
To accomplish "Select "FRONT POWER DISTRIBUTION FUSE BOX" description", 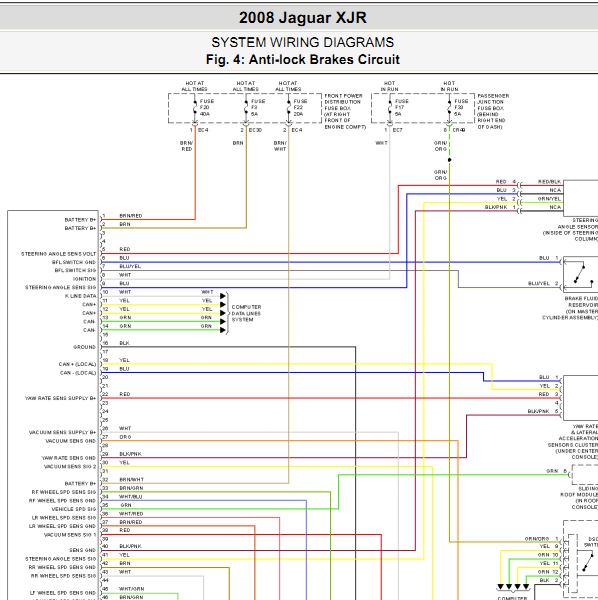I will [345, 111].
